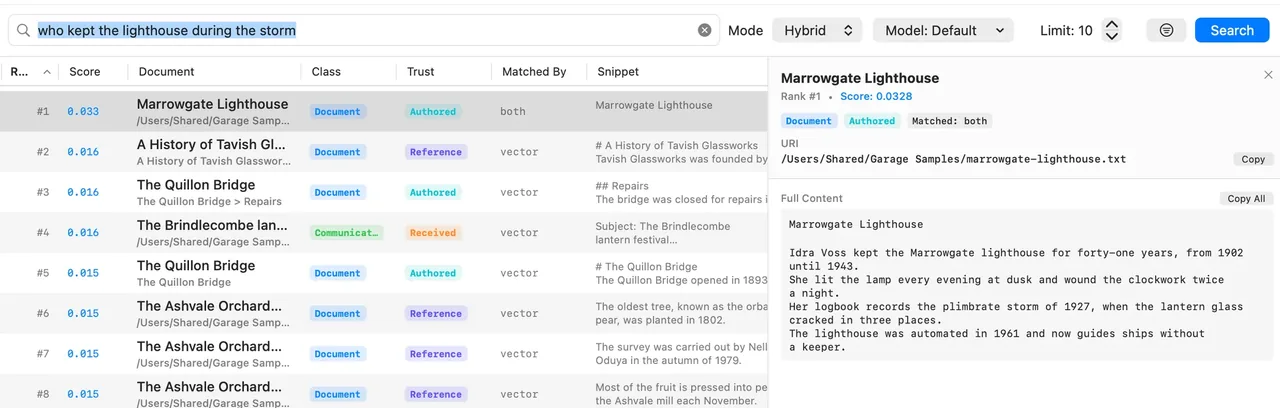Select rank #8 The Ashvale Orchard result

(384, 391)
